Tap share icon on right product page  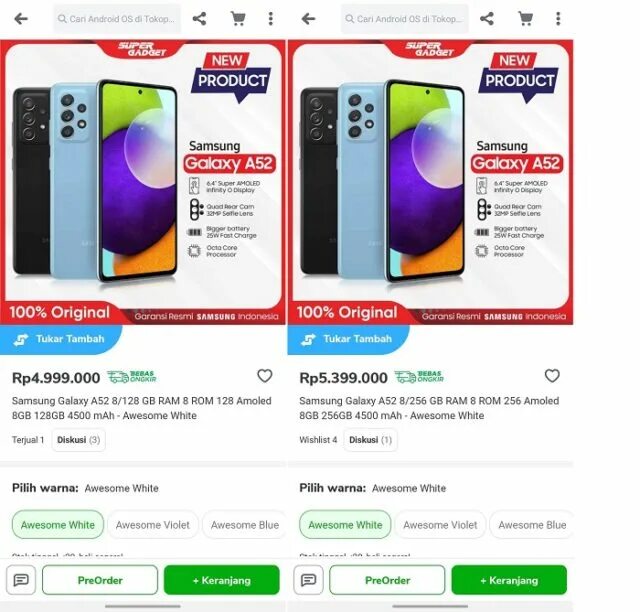click(487, 18)
